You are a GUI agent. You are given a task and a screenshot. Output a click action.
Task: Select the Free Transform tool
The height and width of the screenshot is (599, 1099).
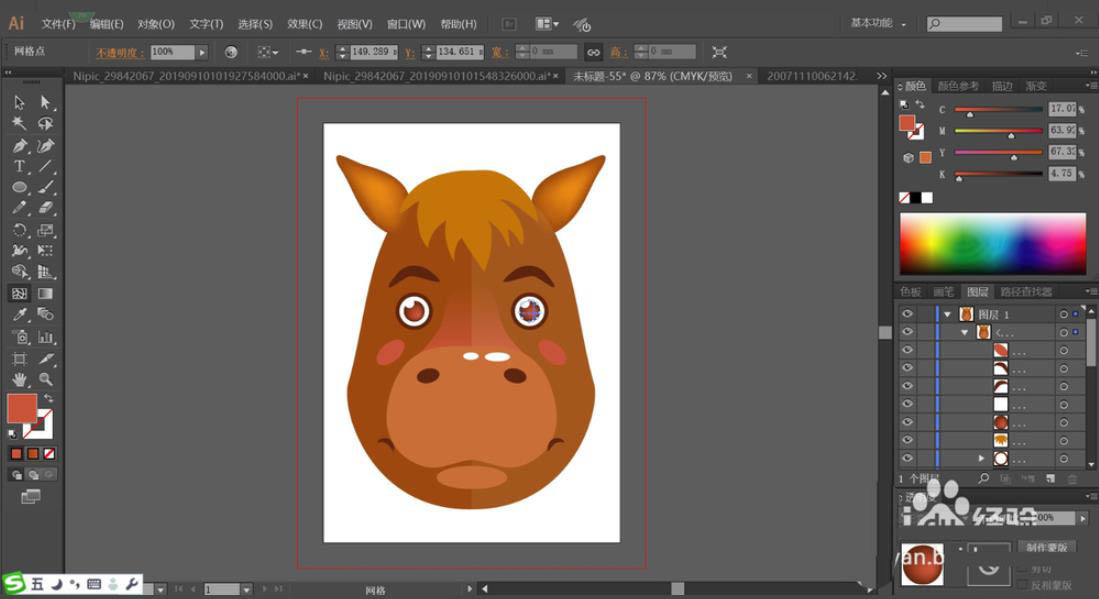(x=46, y=251)
